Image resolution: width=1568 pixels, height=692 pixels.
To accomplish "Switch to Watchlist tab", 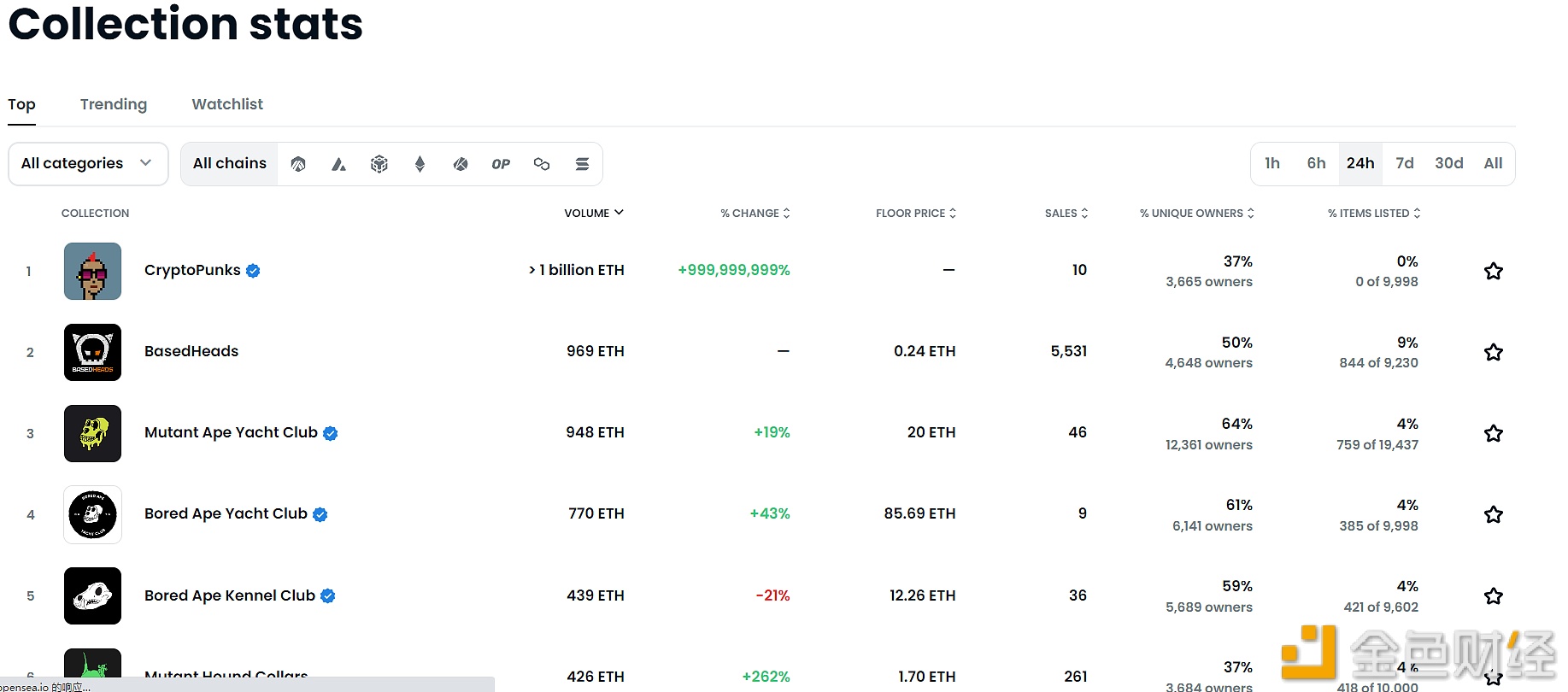I will tap(227, 104).
